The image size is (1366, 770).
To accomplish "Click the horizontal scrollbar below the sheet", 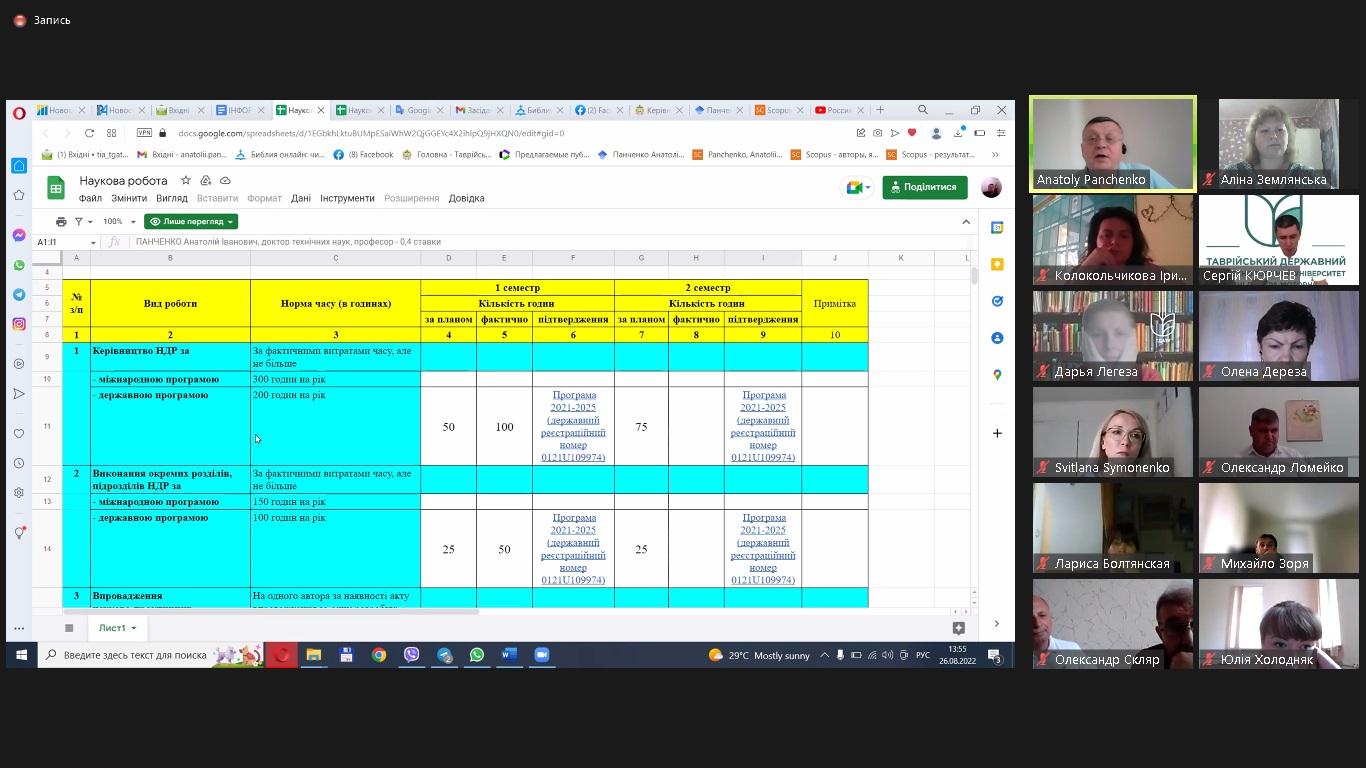I will [500, 611].
